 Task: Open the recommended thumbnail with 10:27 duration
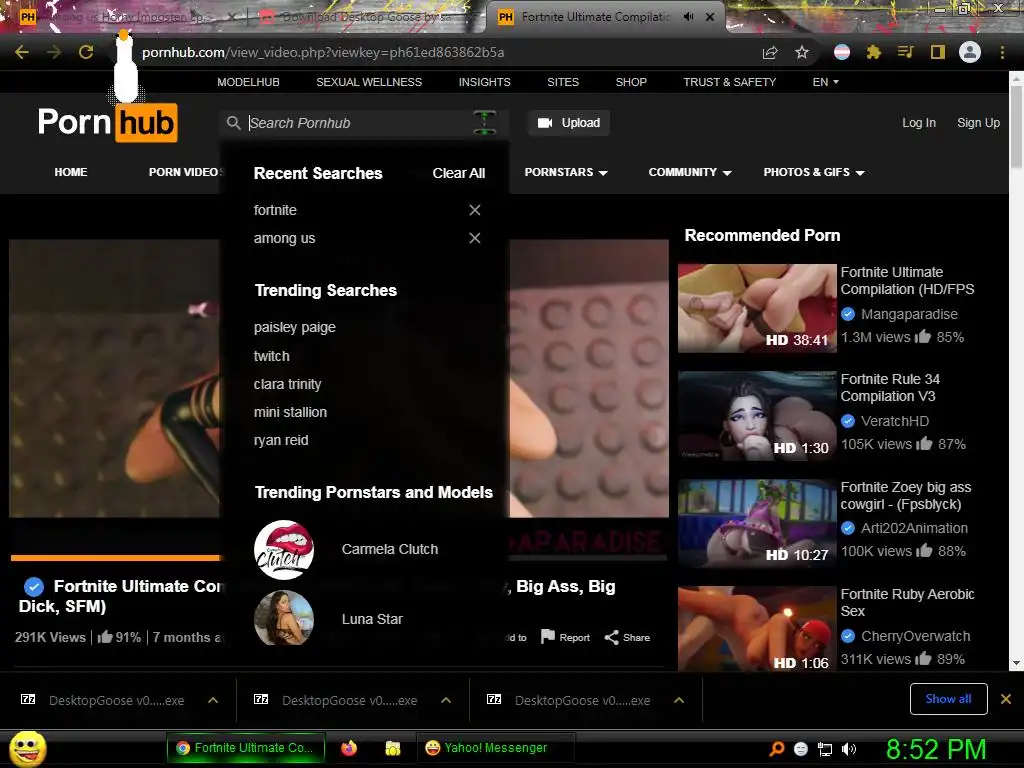click(x=757, y=522)
